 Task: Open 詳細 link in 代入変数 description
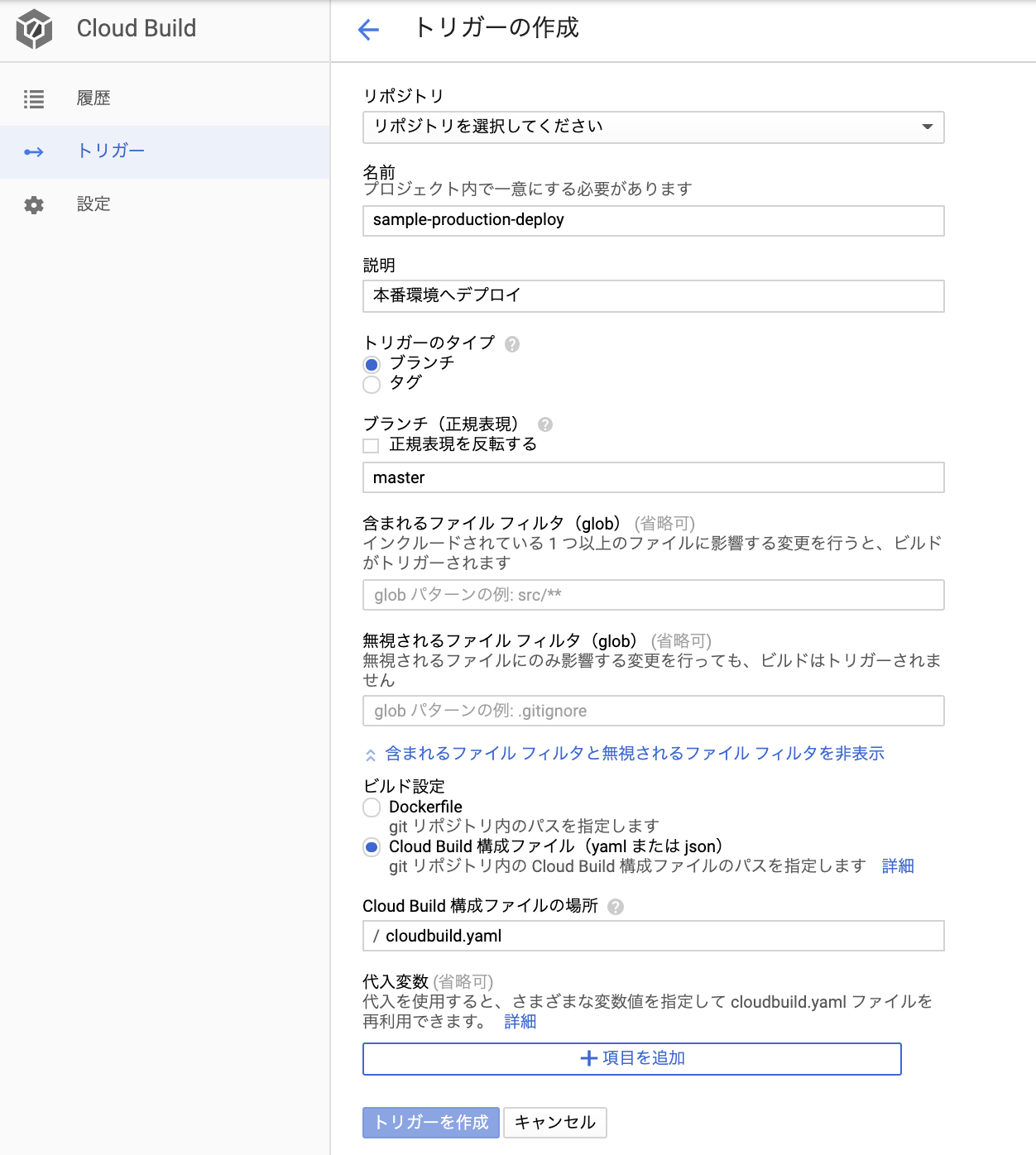520,1022
